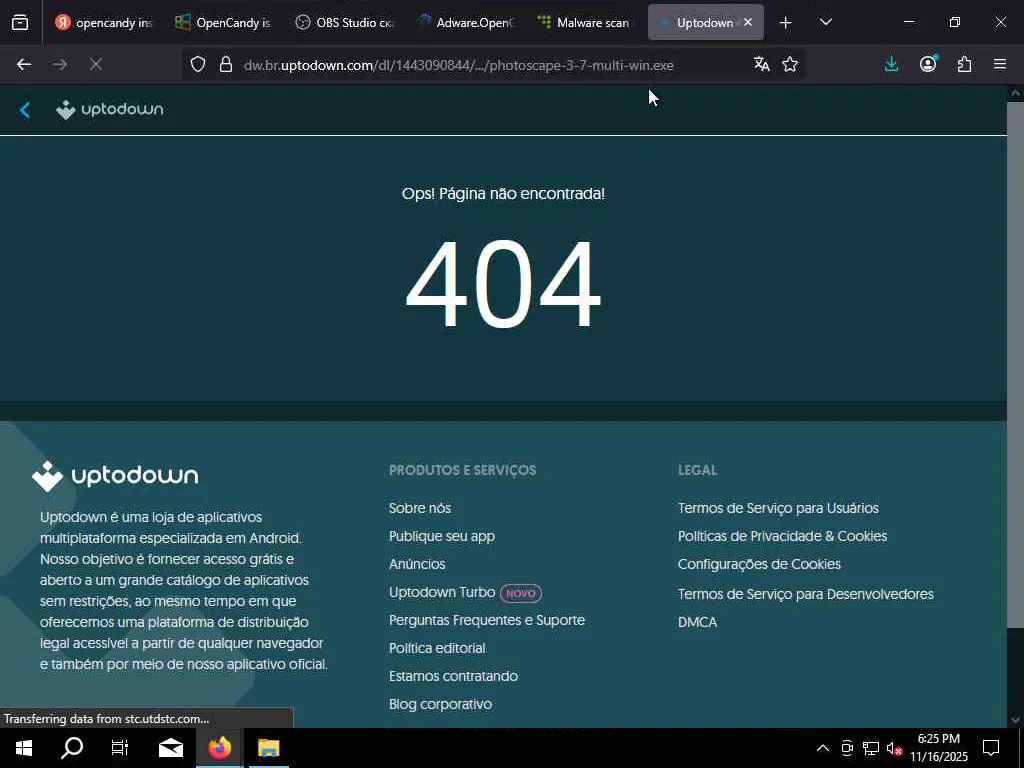The image size is (1024, 768).
Task: Open the downloads panel
Action: coord(891,64)
